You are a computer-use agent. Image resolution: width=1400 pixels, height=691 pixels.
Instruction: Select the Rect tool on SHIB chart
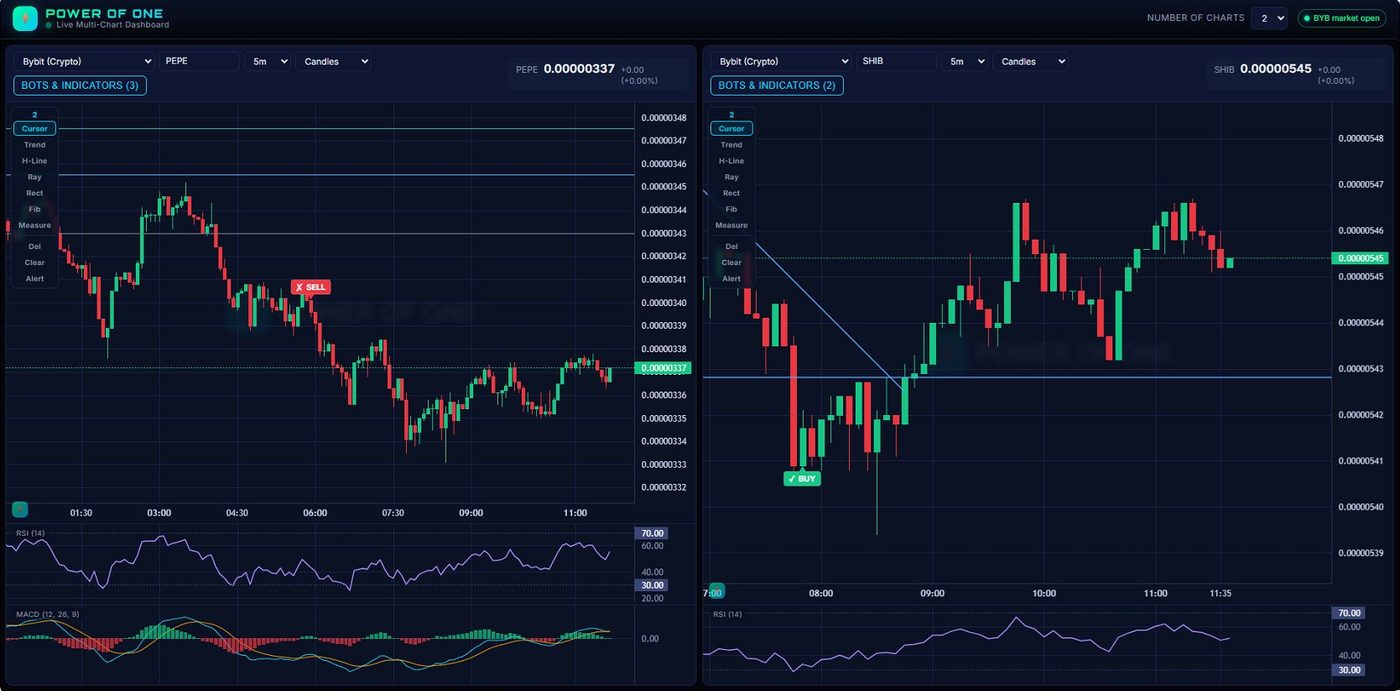(732, 193)
